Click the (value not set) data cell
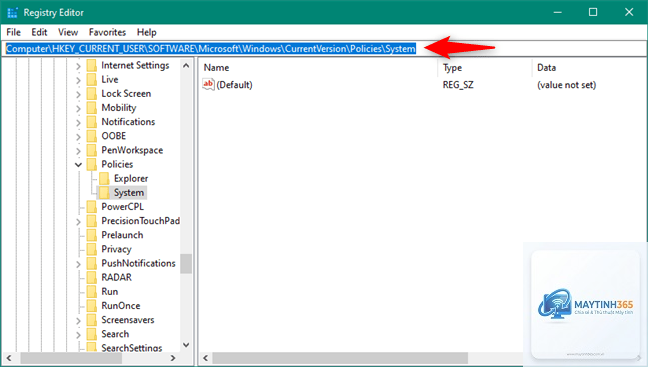The width and height of the screenshot is (648, 367). [567, 85]
